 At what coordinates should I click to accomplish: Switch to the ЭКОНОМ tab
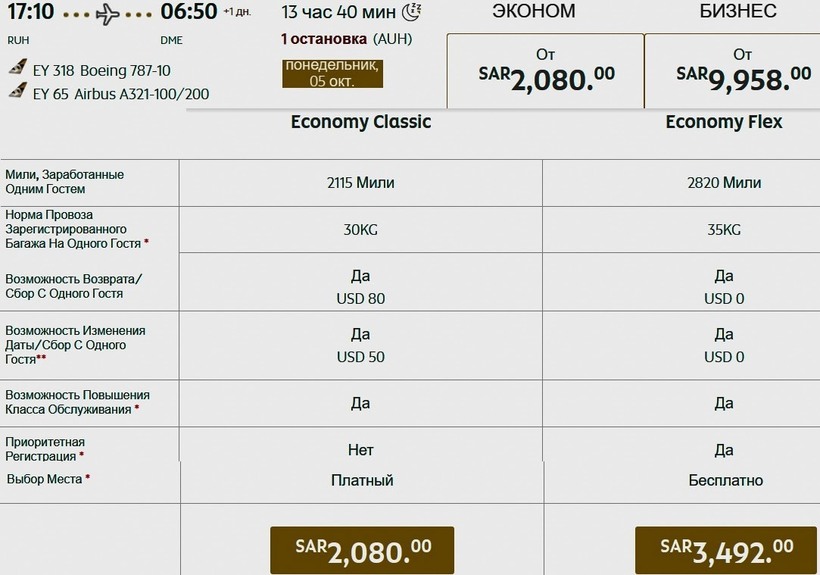click(534, 11)
